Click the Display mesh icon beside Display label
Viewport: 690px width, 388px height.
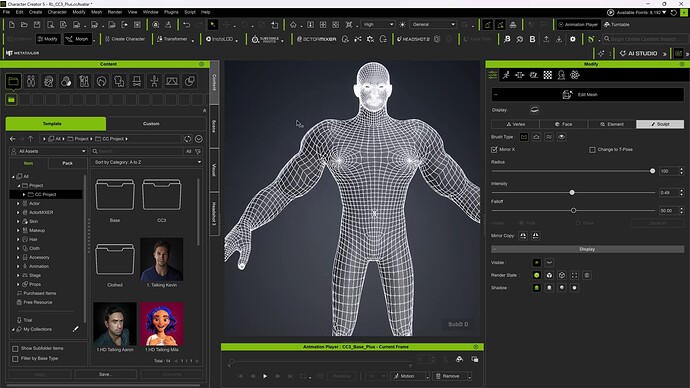tap(534, 110)
